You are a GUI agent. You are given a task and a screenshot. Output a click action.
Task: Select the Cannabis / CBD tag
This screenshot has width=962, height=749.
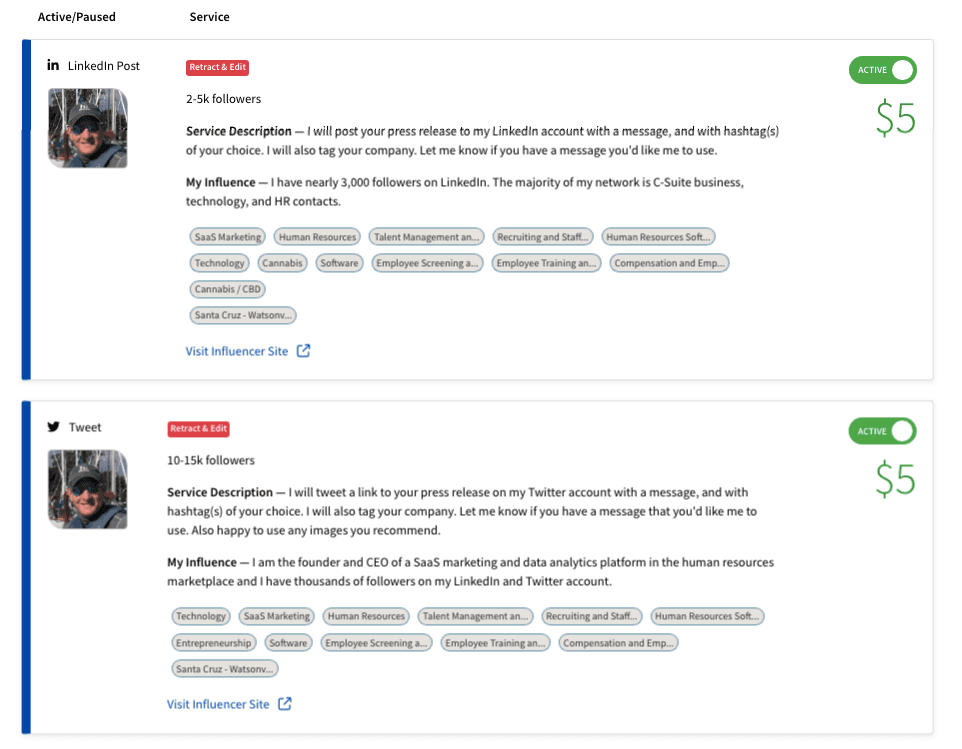coord(228,289)
